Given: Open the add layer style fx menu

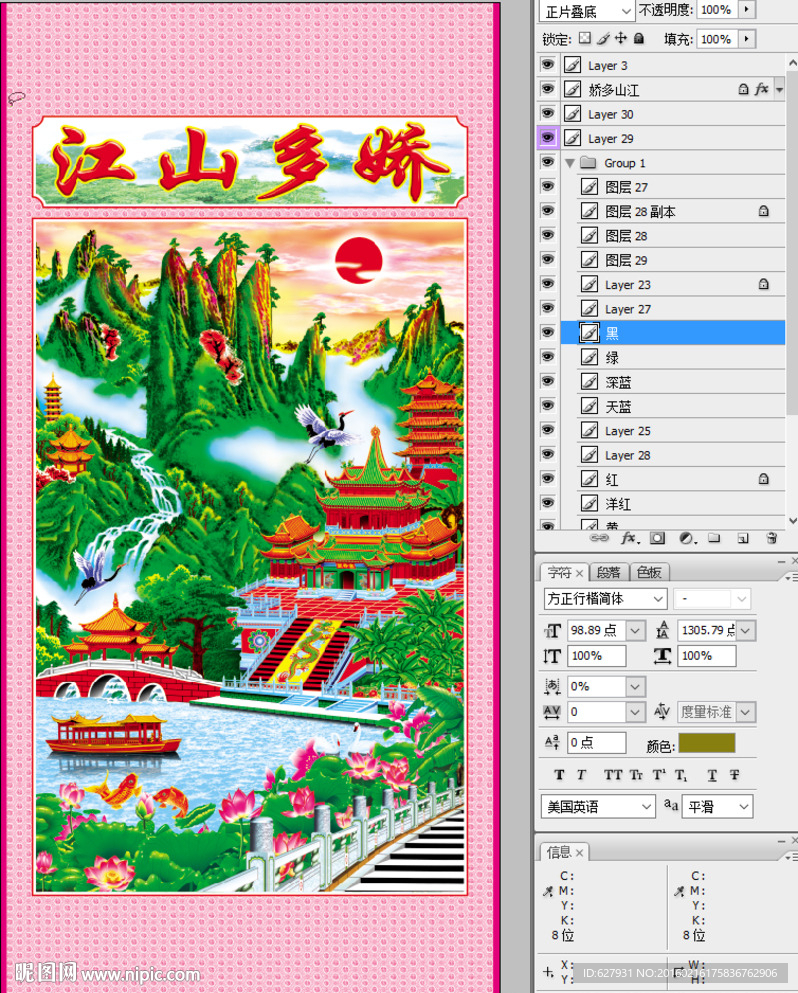Looking at the screenshot, I should tap(630, 538).
